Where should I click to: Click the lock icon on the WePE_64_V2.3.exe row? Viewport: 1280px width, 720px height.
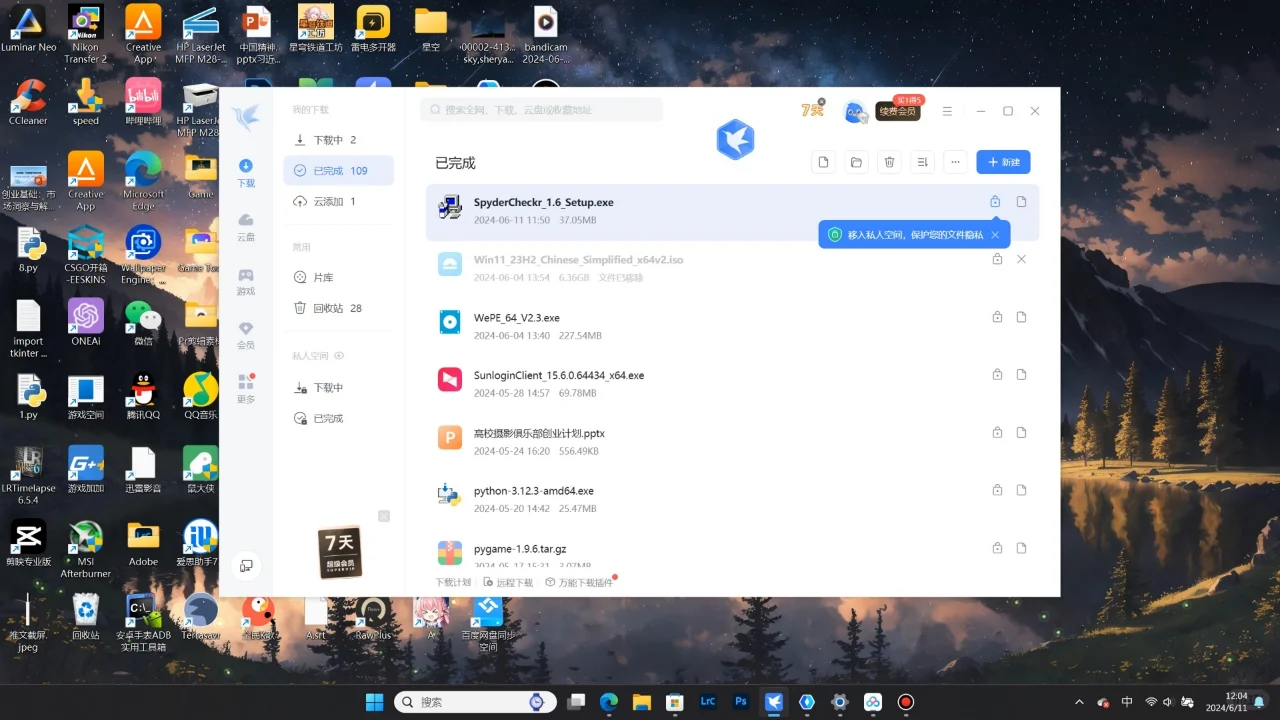(997, 317)
